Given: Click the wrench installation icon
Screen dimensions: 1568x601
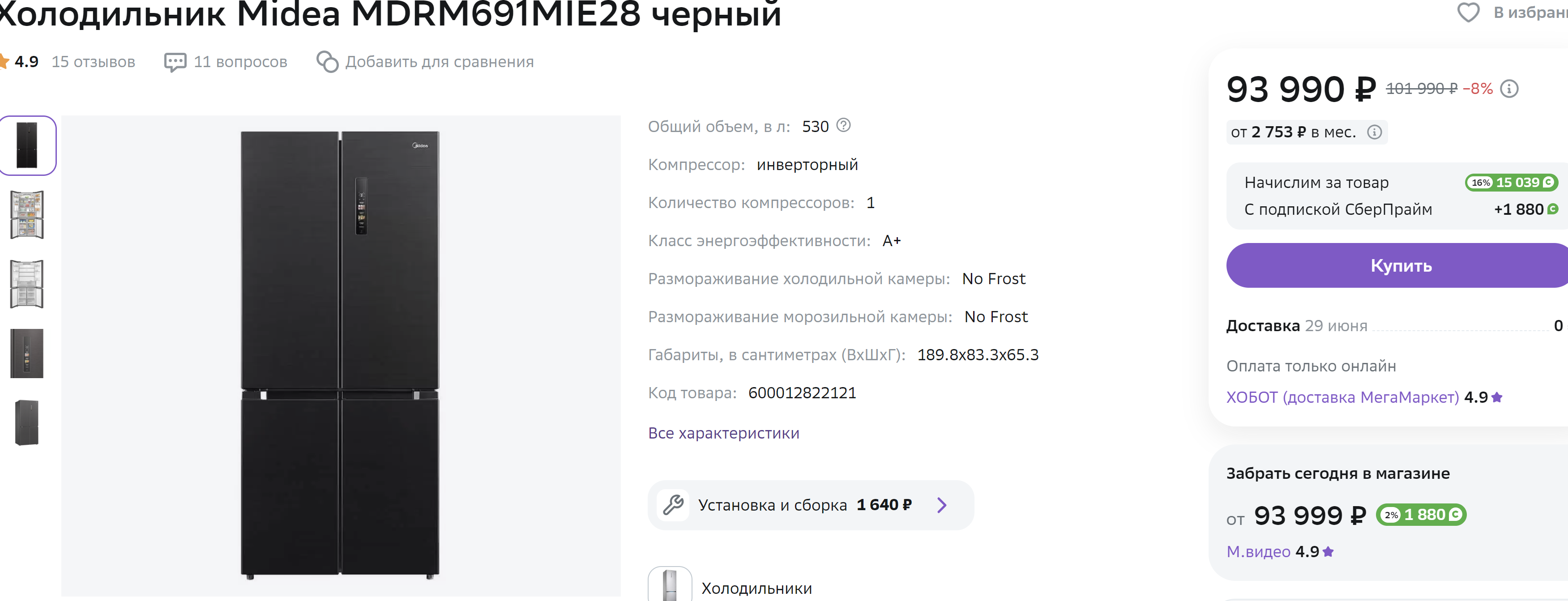Looking at the screenshot, I should [673, 505].
